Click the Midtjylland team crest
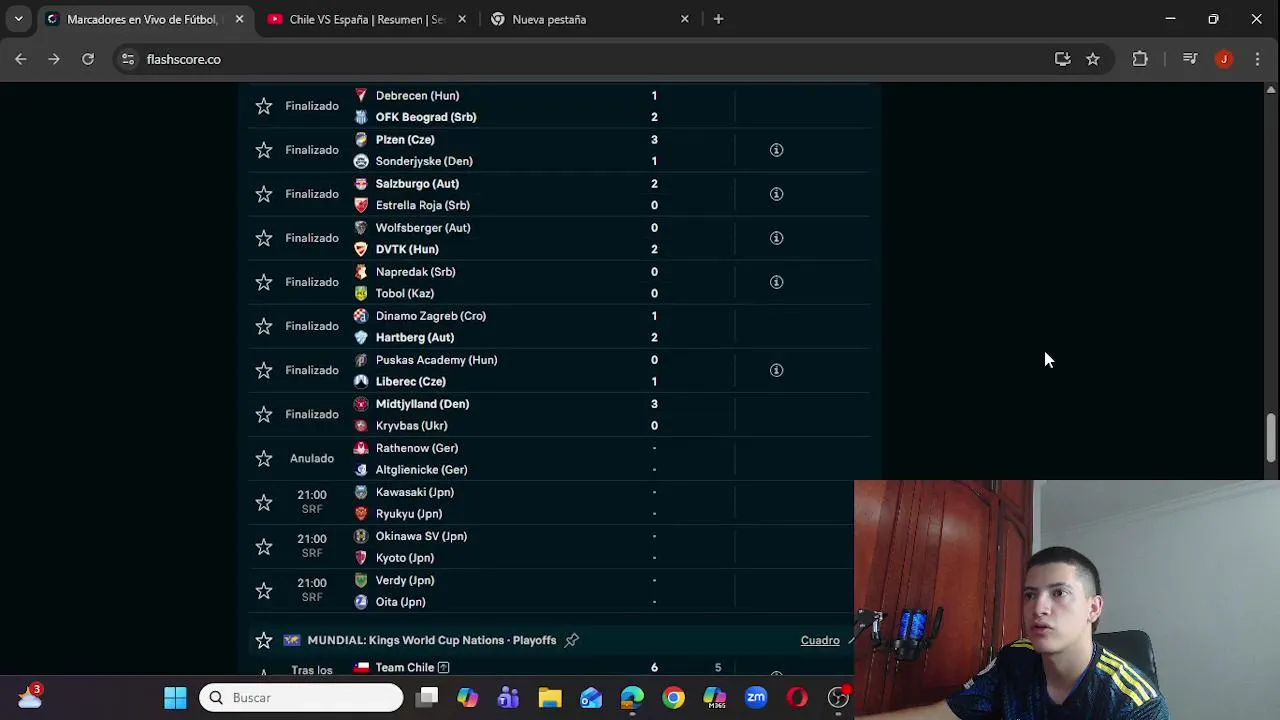Viewport: 1280px width, 720px height. 361,404
